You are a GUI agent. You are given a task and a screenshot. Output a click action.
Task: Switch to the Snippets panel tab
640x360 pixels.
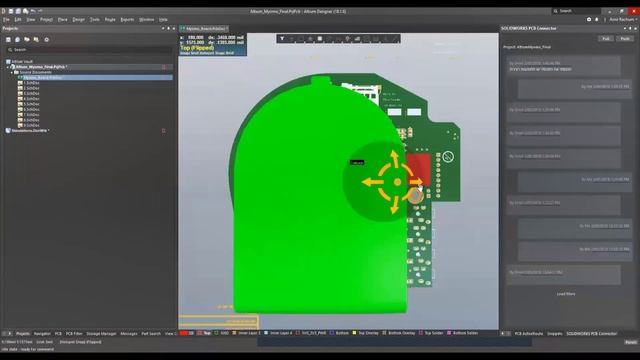pyautogui.click(x=554, y=333)
